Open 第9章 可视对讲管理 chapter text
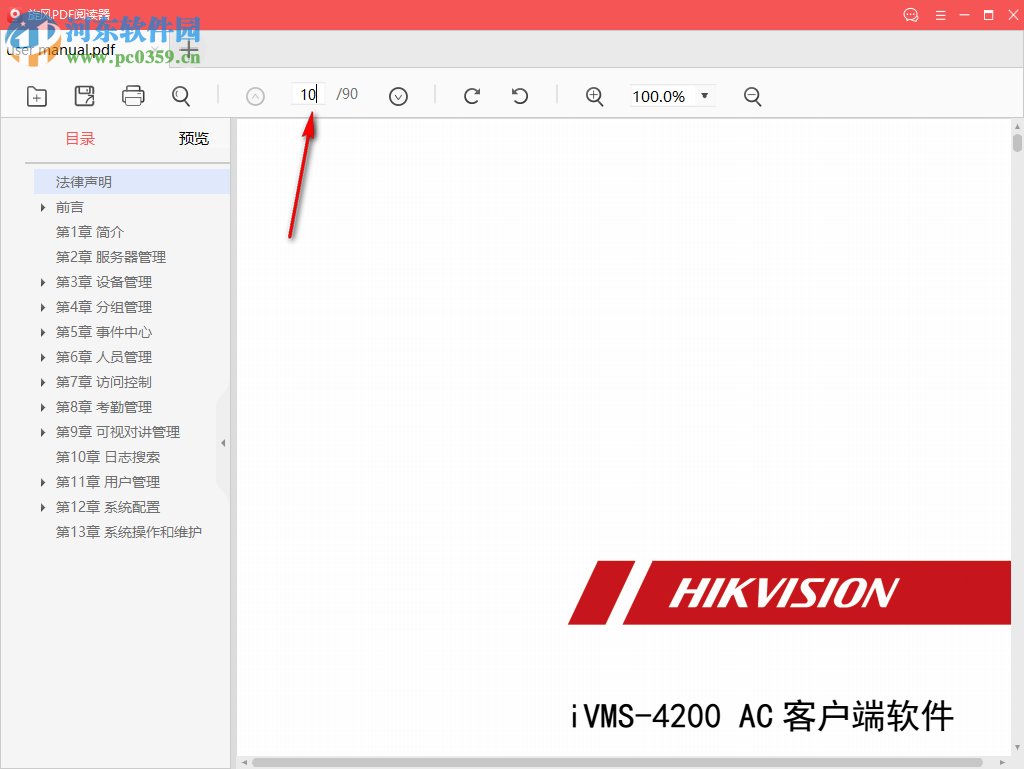 click(x=118, y=432)
